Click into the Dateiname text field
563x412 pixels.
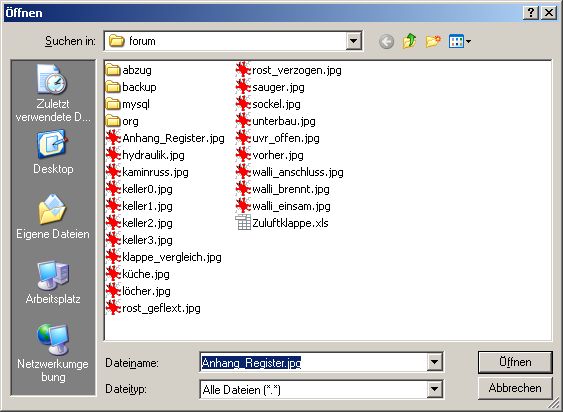click(x=313, y=362)
